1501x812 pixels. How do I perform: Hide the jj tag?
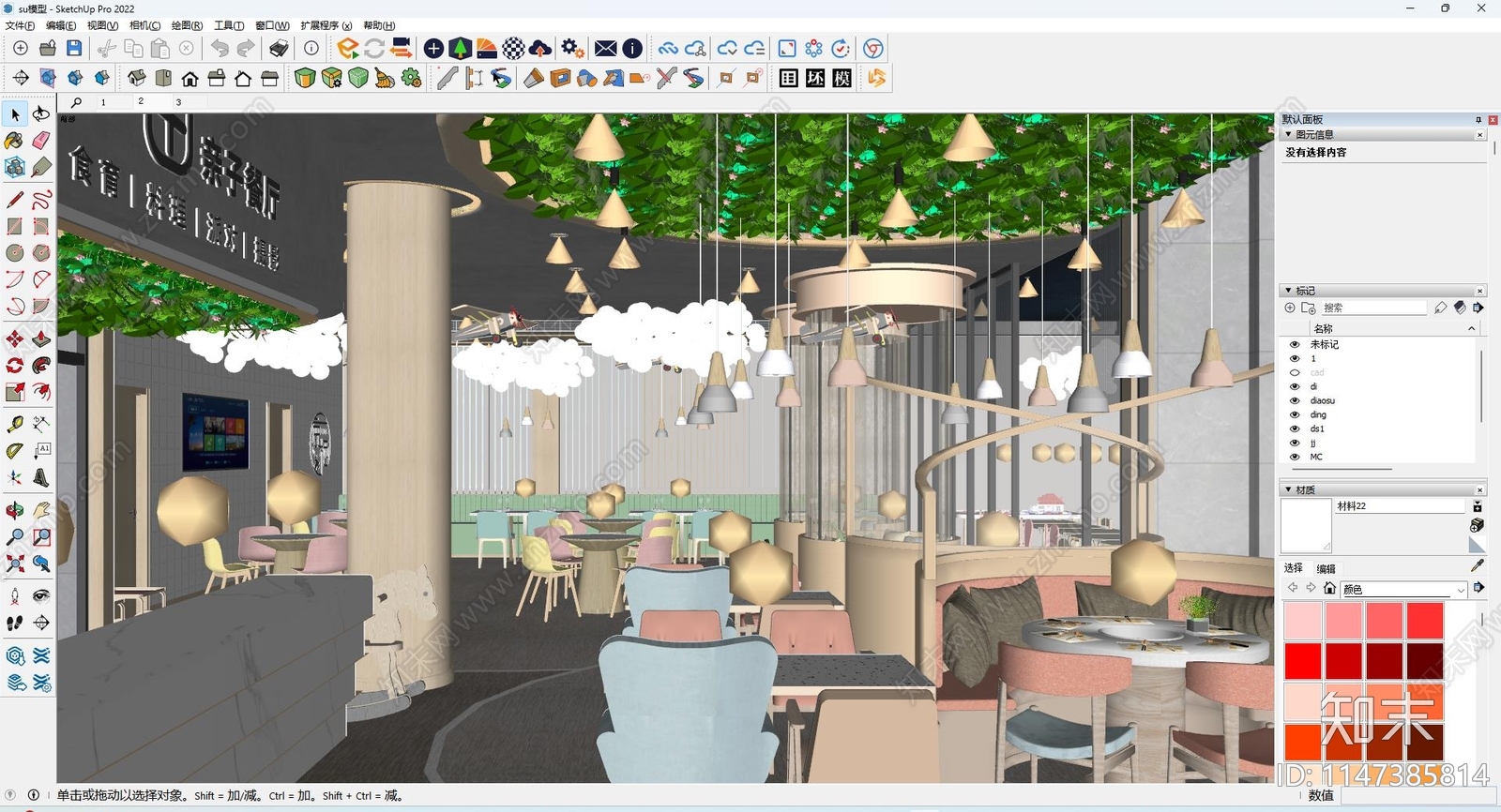coord(1295,443)
